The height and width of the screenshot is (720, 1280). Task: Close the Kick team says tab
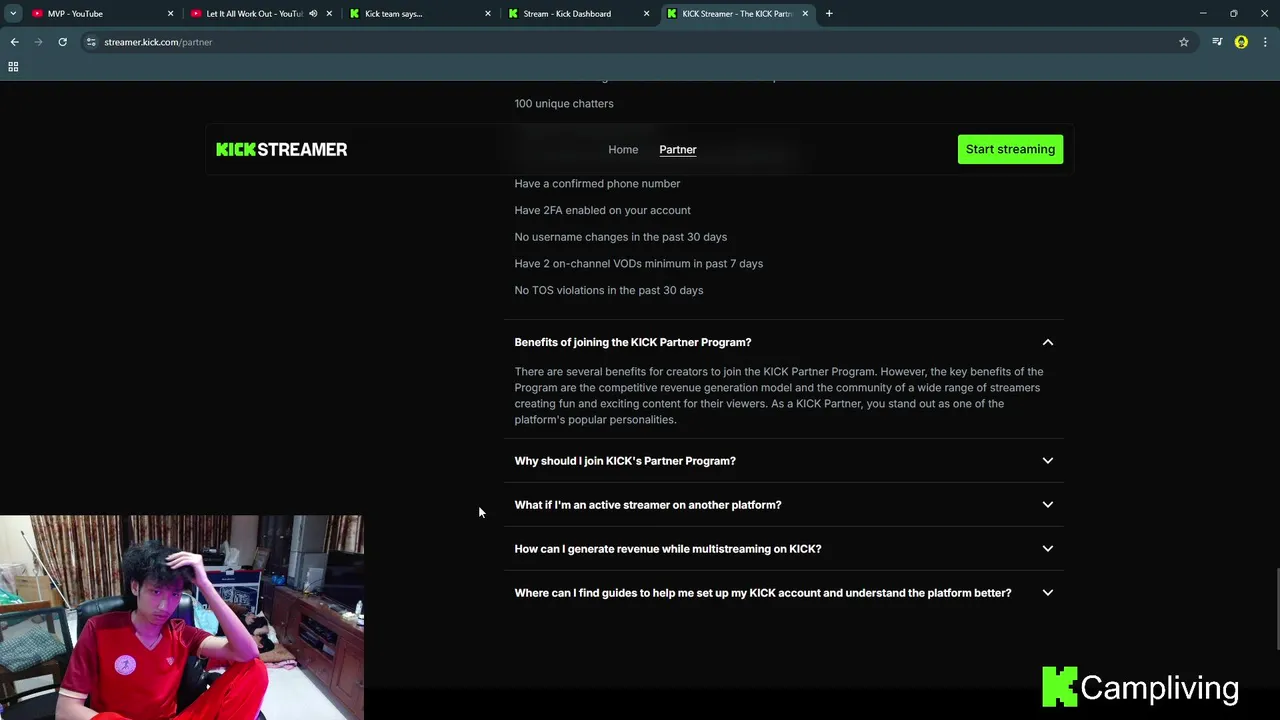[488, 14]
